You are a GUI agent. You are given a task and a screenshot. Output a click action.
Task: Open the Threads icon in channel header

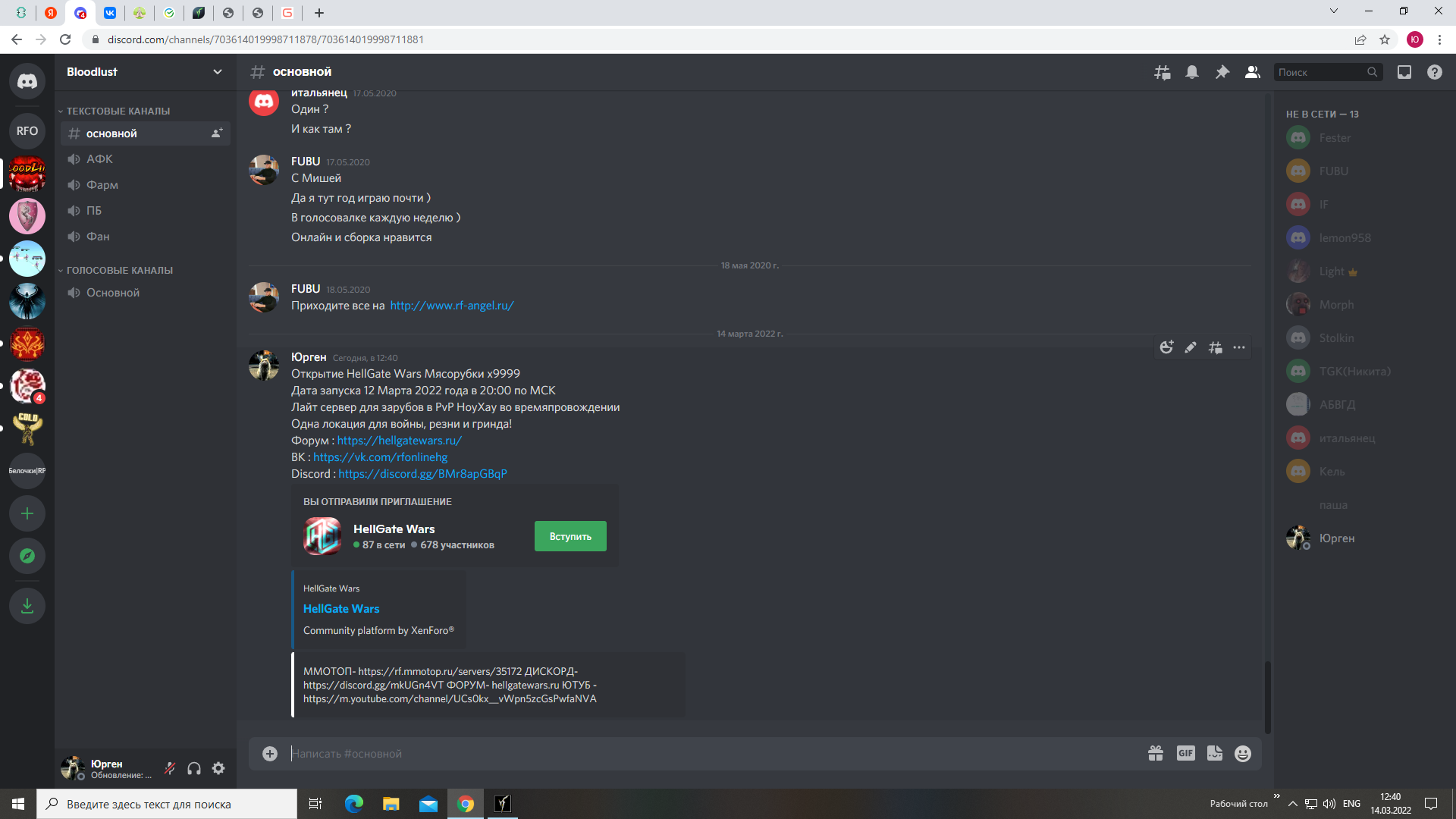coord(1162,72)
